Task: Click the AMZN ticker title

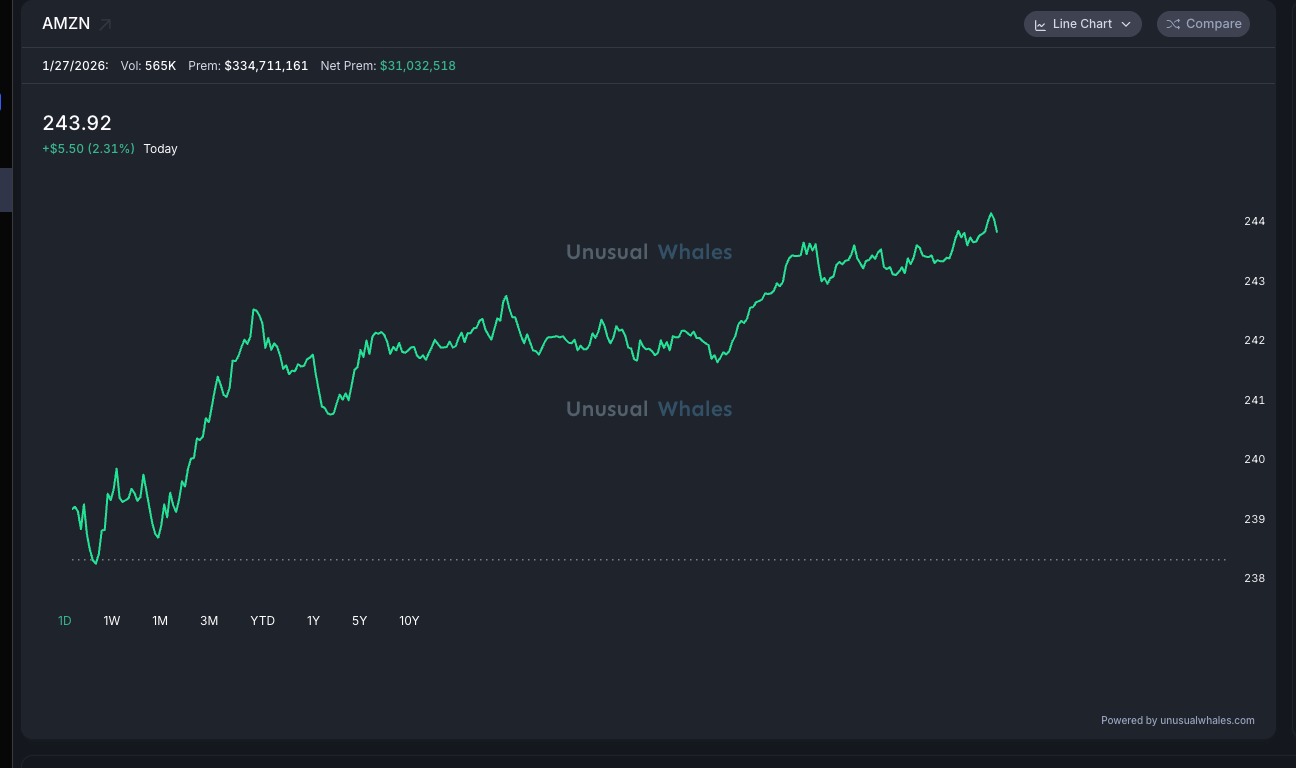Action: tap(66, 24)
